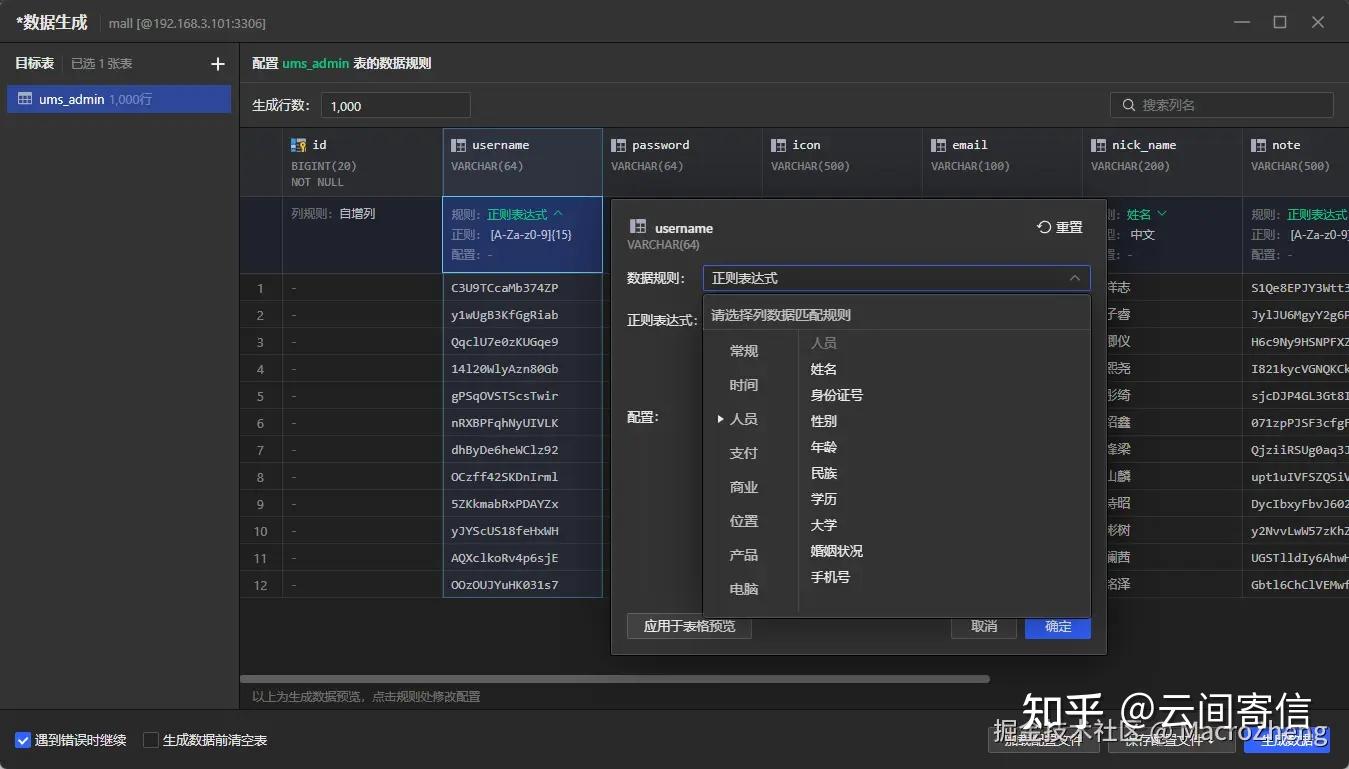The width and height of the screenshot is (1349, 769).
Task: Click the id column key icon
Action: (298, 145)
